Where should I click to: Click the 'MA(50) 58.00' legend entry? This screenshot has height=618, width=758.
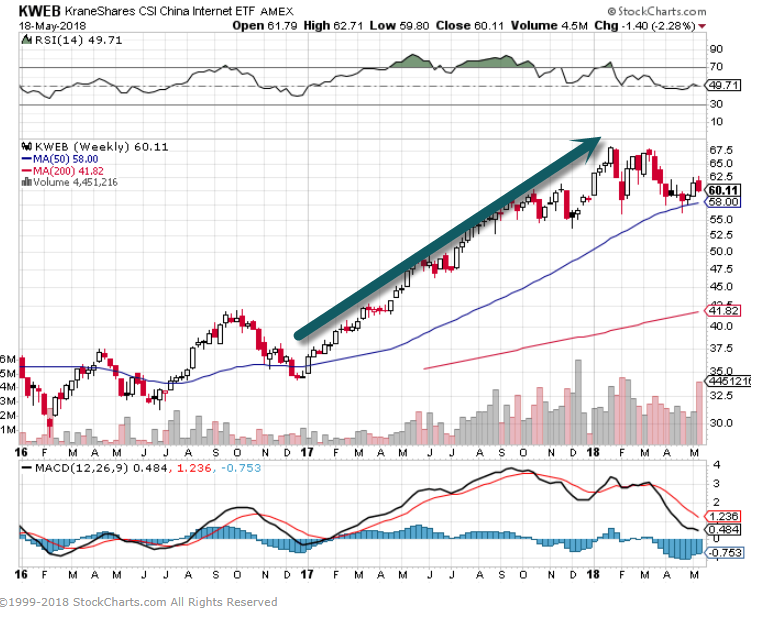coord(66,159)
